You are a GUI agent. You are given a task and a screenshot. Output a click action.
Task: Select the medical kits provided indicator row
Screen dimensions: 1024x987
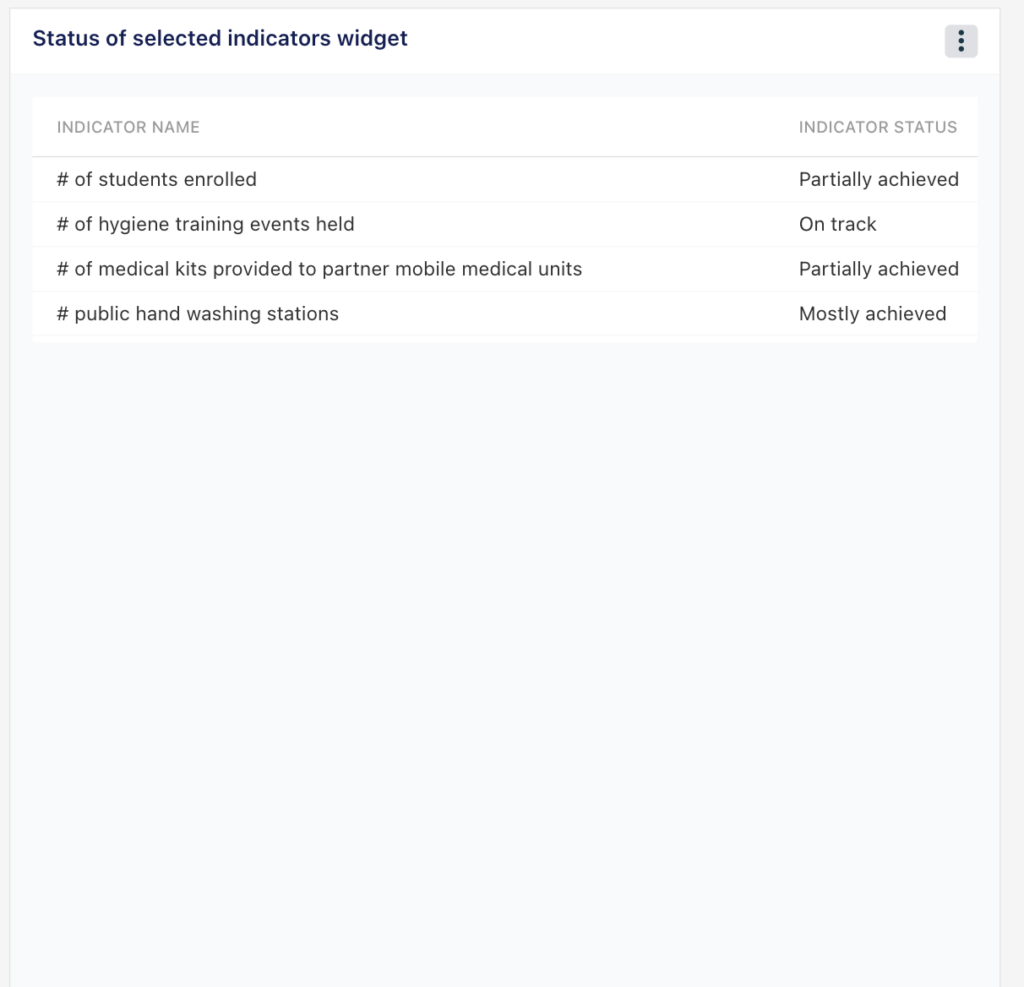[505, 269]
